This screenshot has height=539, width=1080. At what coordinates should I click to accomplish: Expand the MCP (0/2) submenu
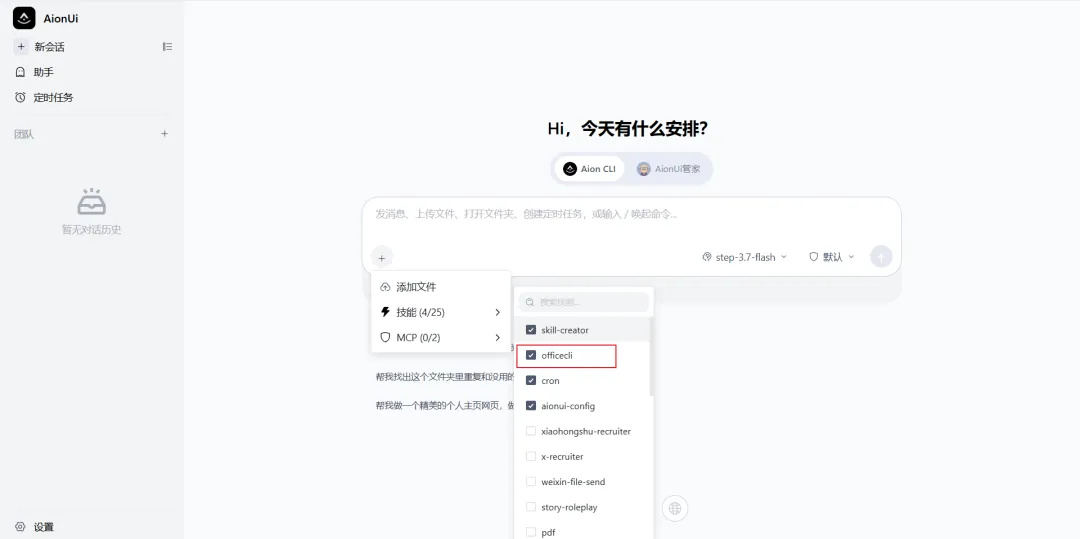pos(441,338)
